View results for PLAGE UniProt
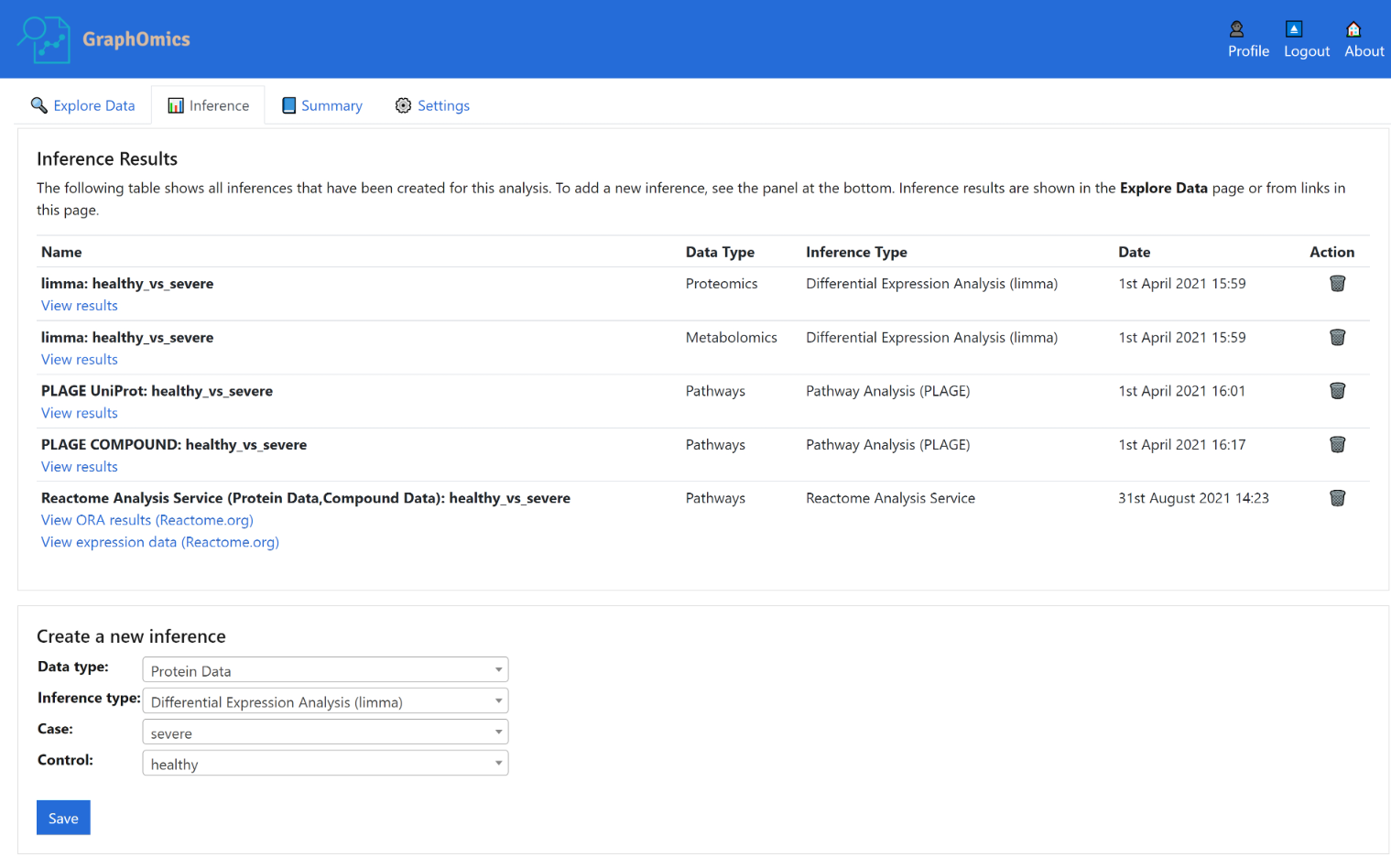 click(x=80, y=413)
